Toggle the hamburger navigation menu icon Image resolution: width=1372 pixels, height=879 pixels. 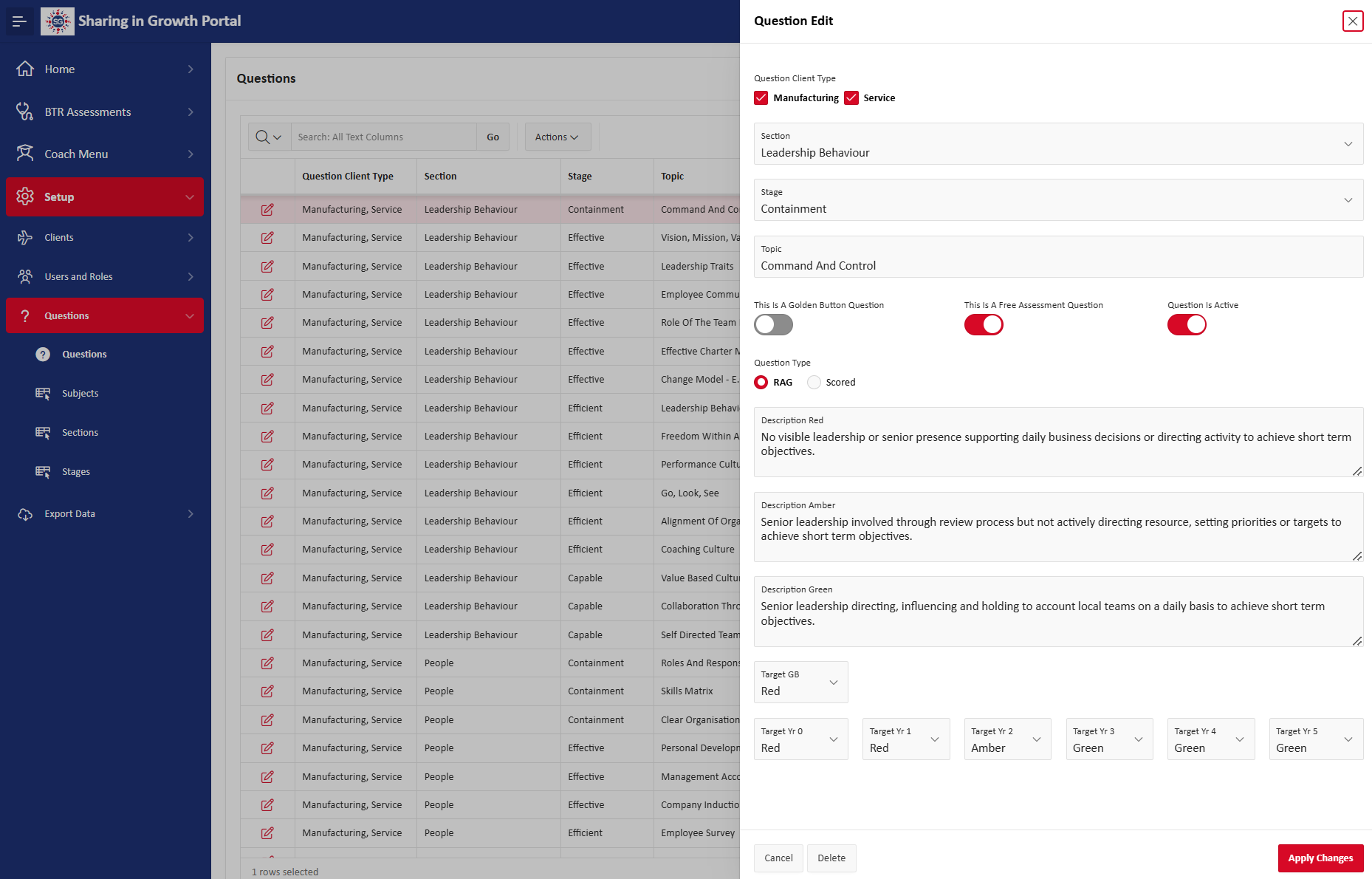(19, 21)
